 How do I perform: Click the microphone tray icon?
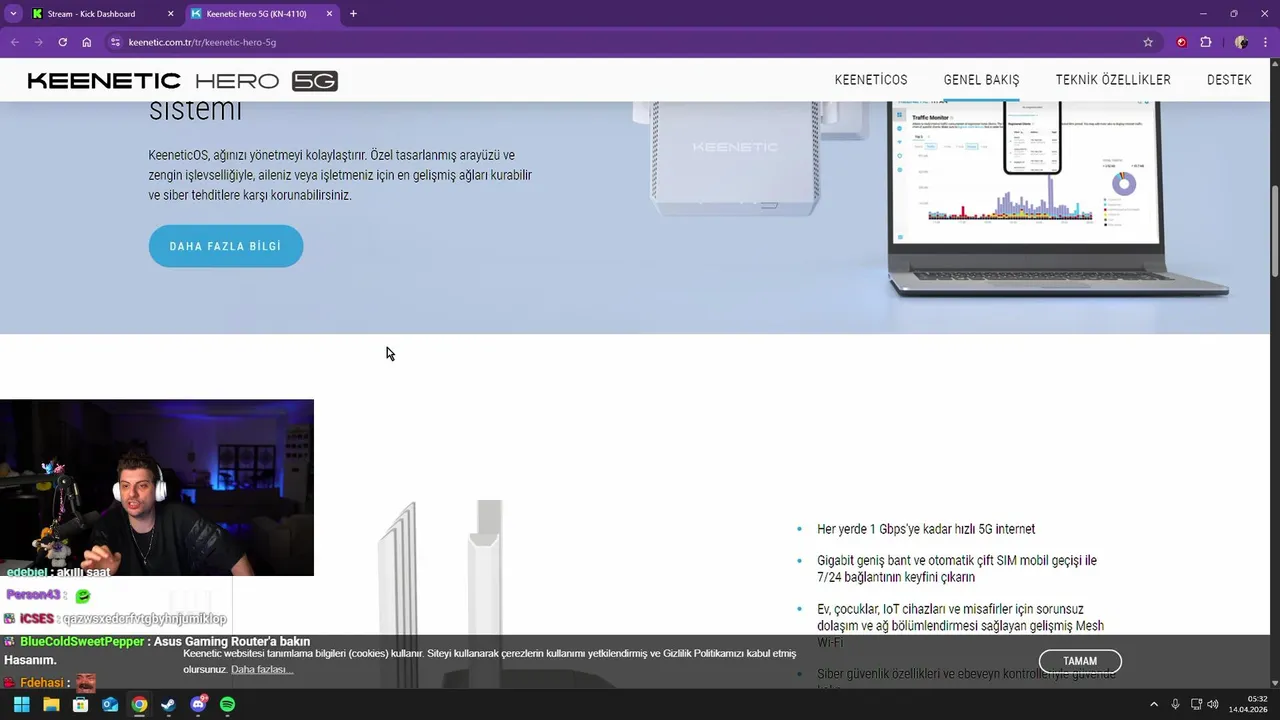[1175, 704]
